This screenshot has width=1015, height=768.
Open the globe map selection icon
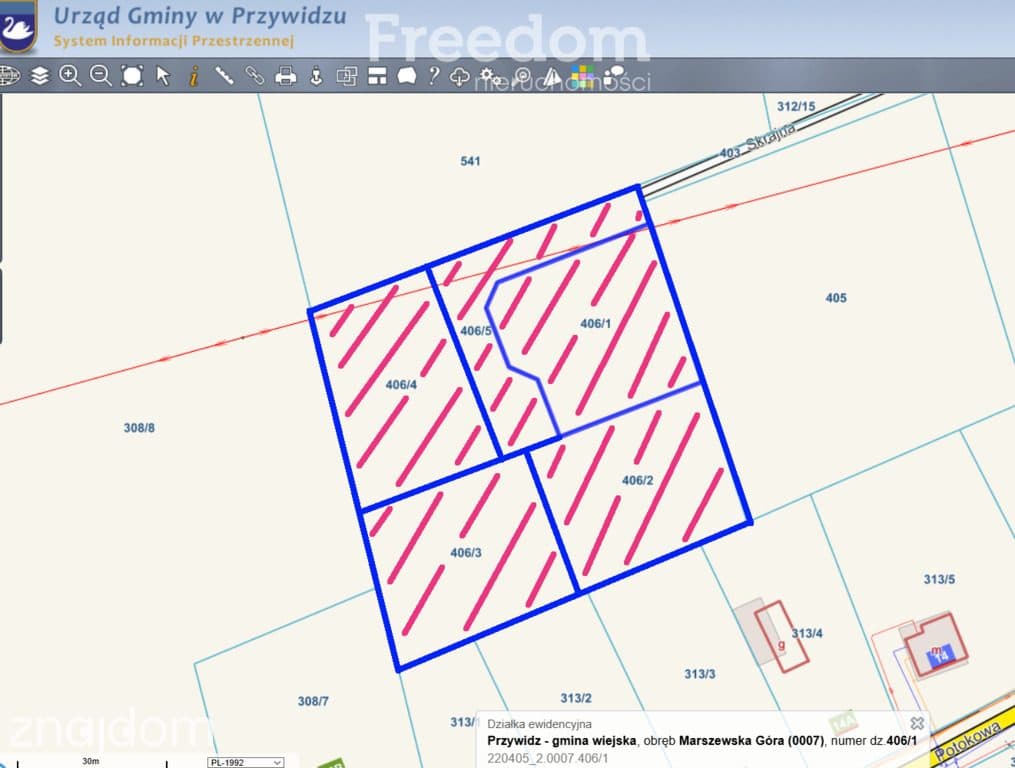pyautogui.click(x=9, y=76)
